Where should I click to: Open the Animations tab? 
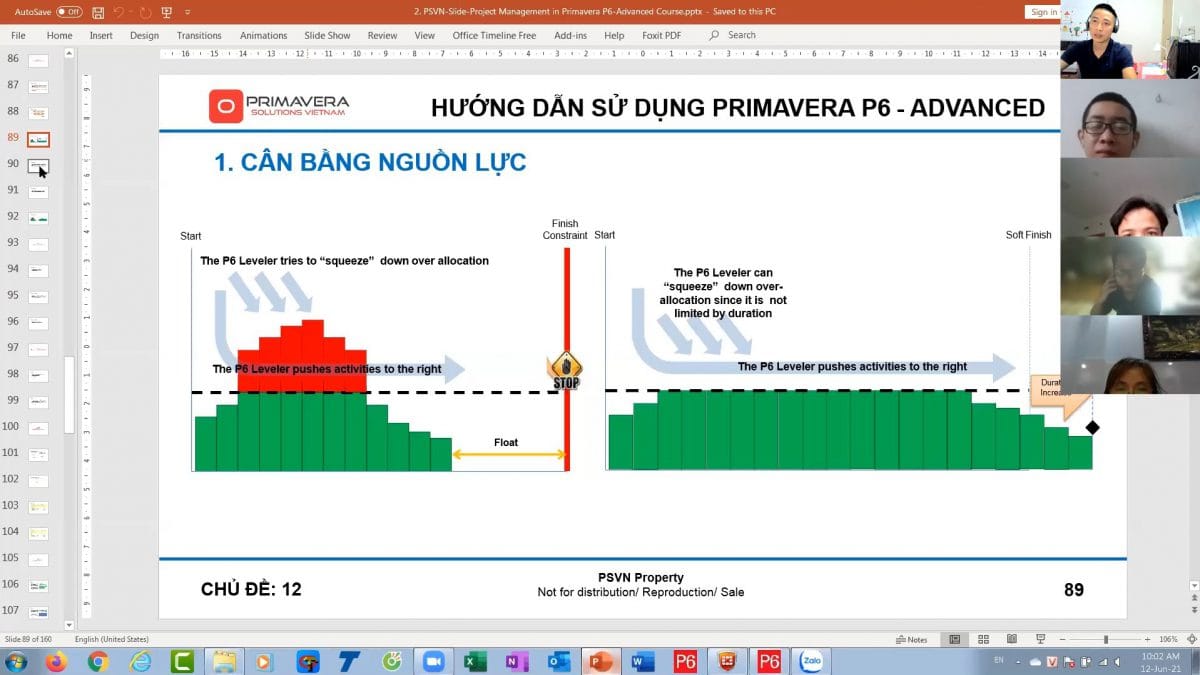tap(263, 35)
